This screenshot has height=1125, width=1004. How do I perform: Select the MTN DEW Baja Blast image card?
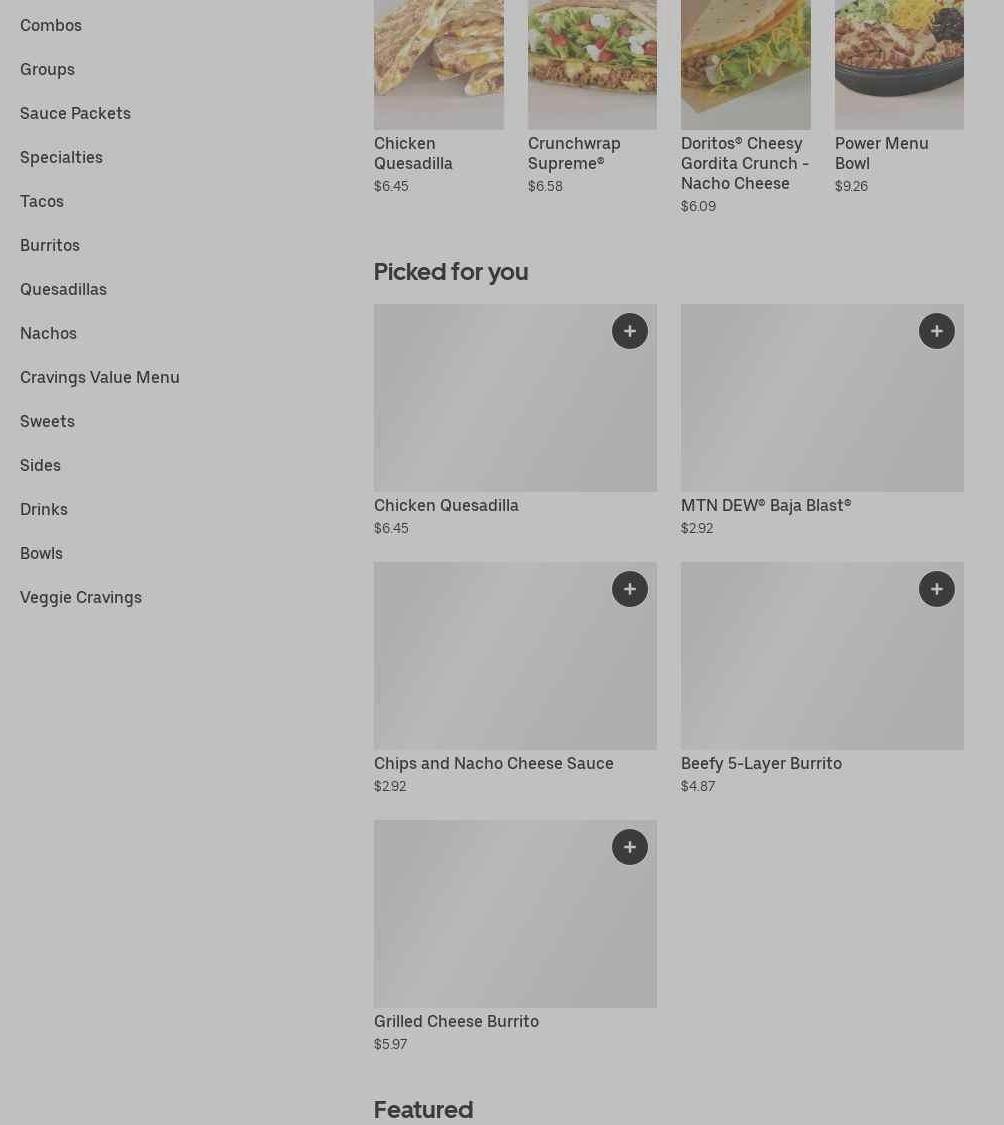pos(822,398)
